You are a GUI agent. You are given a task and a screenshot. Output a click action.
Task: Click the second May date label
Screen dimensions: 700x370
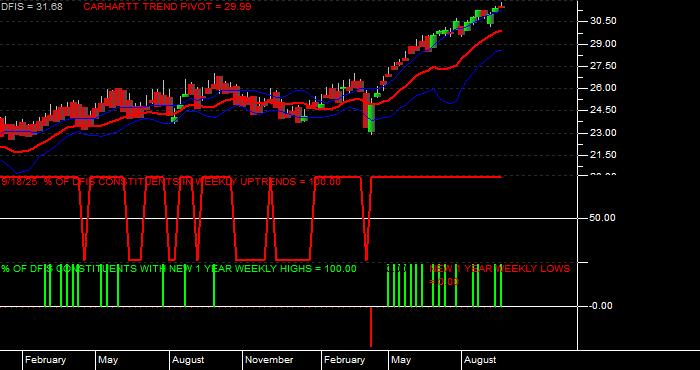tap(401, 360)
